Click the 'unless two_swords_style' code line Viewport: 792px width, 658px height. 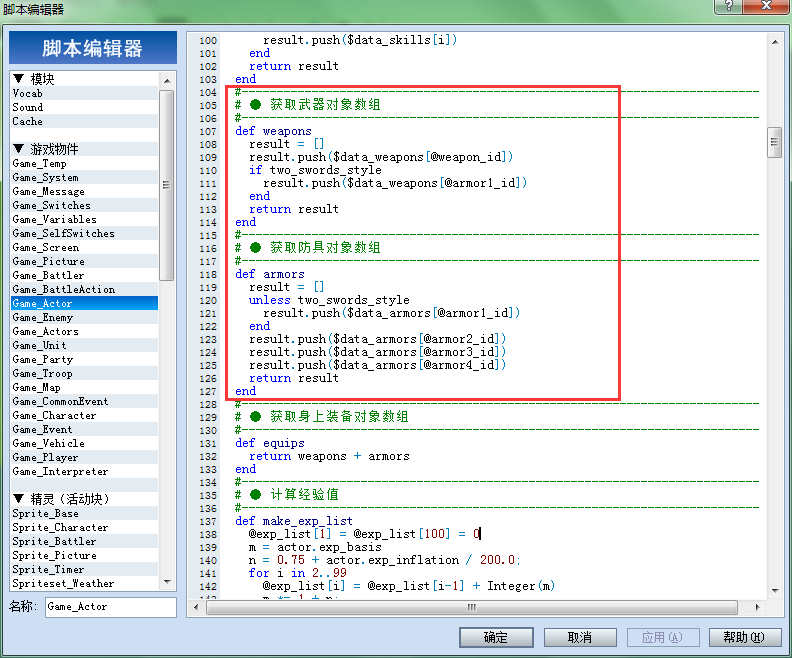329,300
